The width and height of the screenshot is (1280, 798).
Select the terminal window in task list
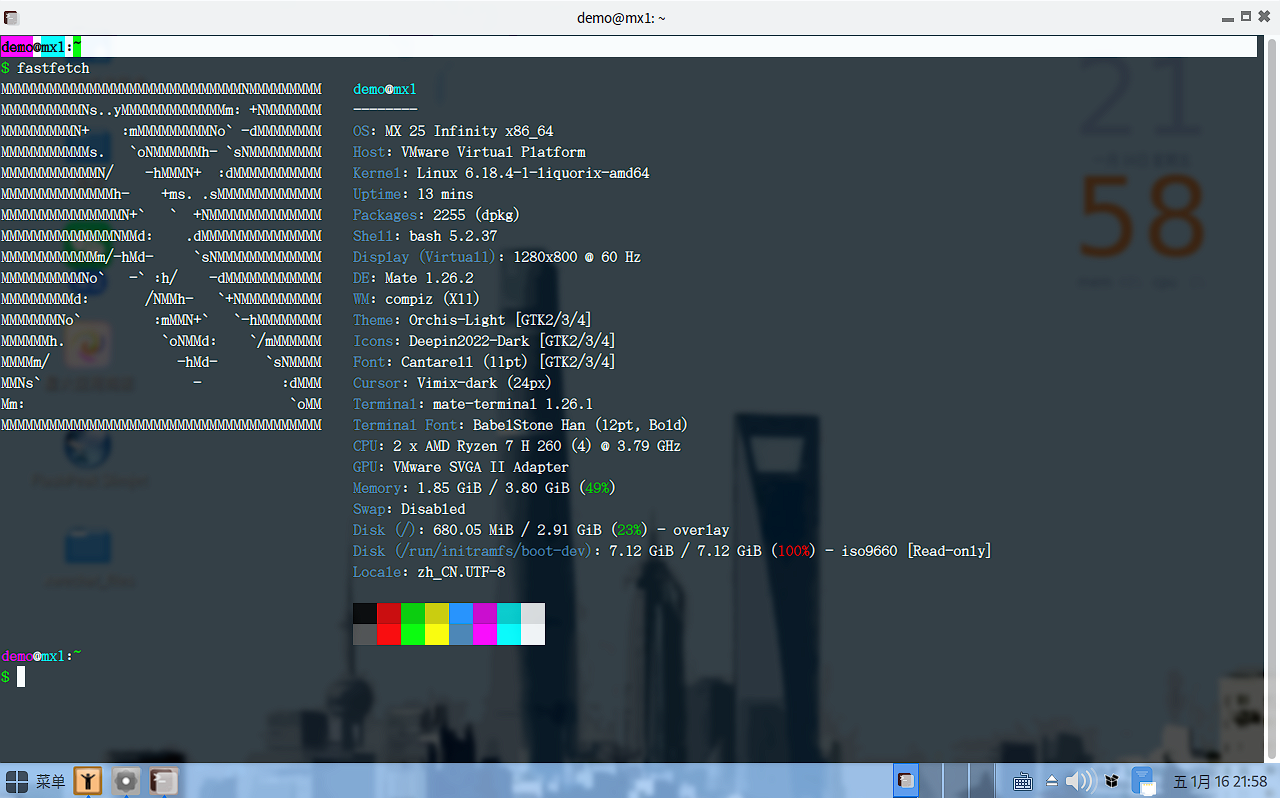(905, 781)
